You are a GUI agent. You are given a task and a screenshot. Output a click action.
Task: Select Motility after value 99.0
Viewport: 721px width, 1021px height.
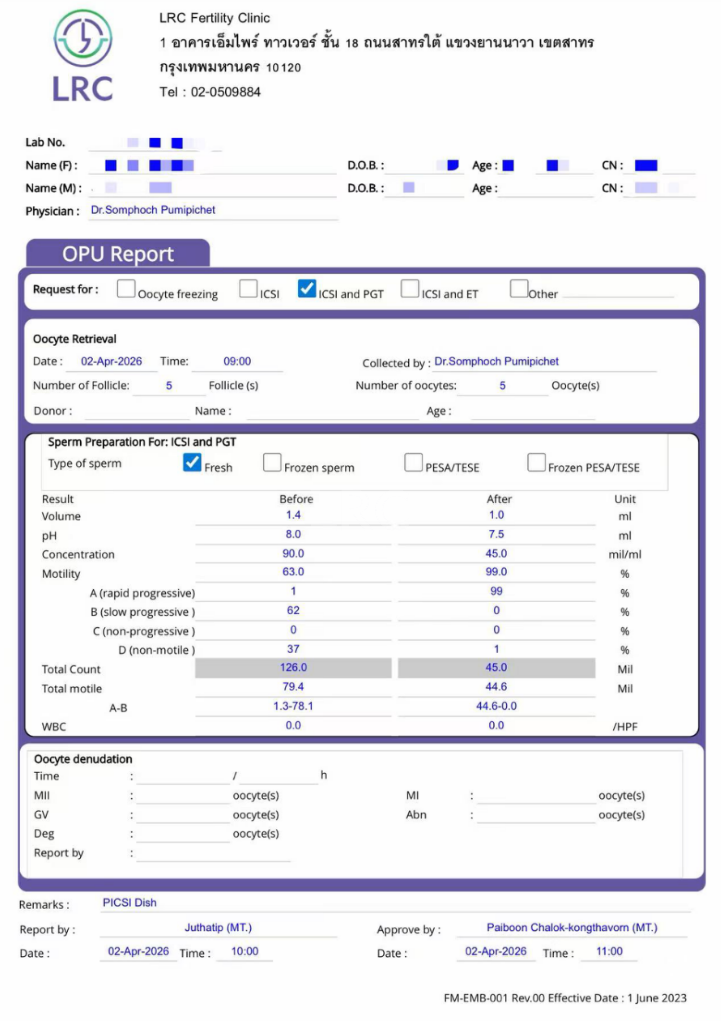tap(496, 572)
